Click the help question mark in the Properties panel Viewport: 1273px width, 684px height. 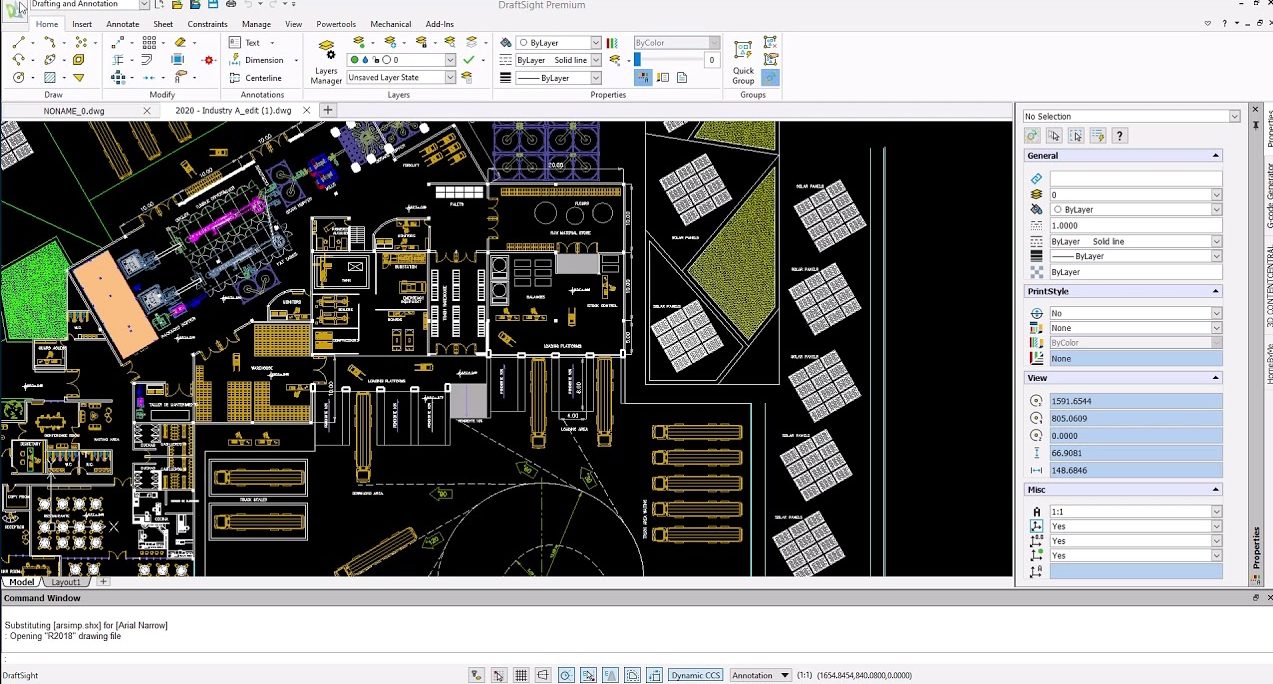click(1119, 136)
